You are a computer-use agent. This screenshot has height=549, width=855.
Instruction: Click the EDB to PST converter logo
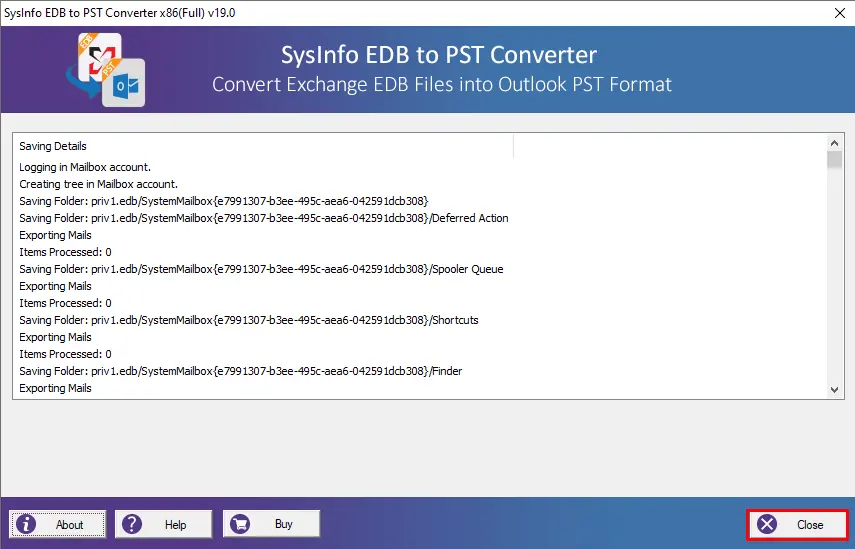coord(106,69)
